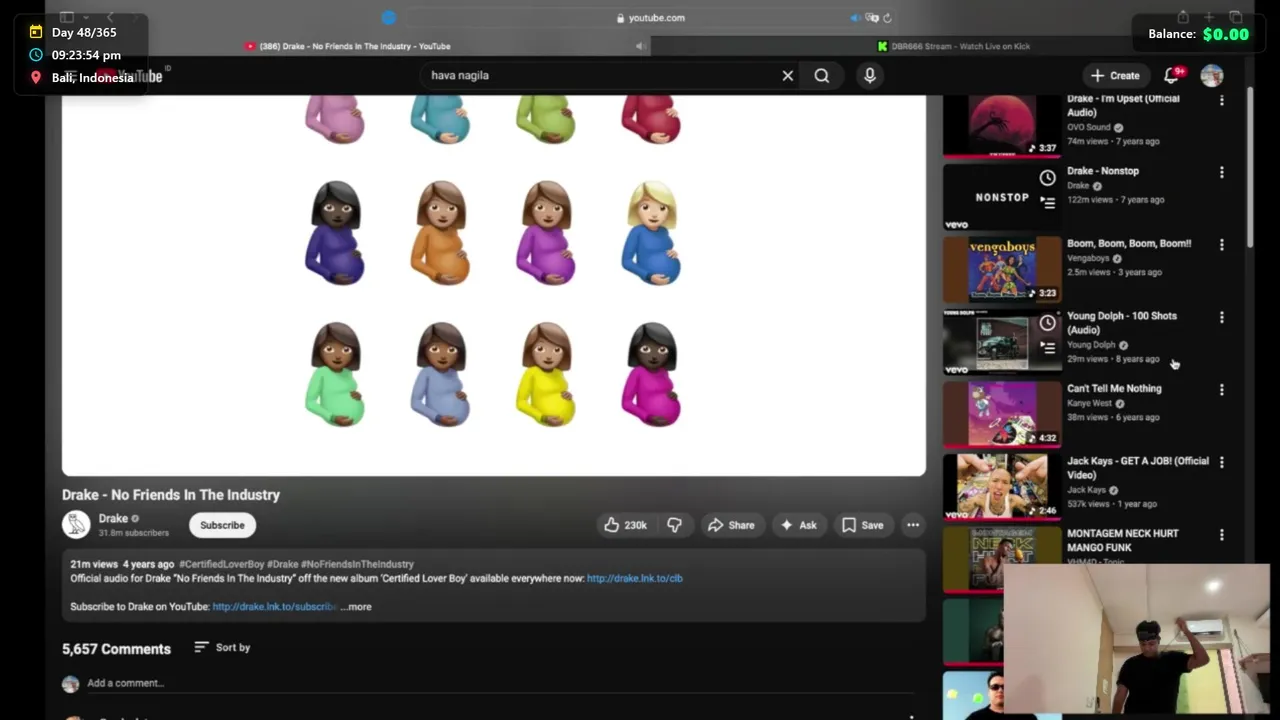Click the yellow pregnant emoji in the video
The width and height of the screenshot is (1280, 720).
(x=546, y=374)
